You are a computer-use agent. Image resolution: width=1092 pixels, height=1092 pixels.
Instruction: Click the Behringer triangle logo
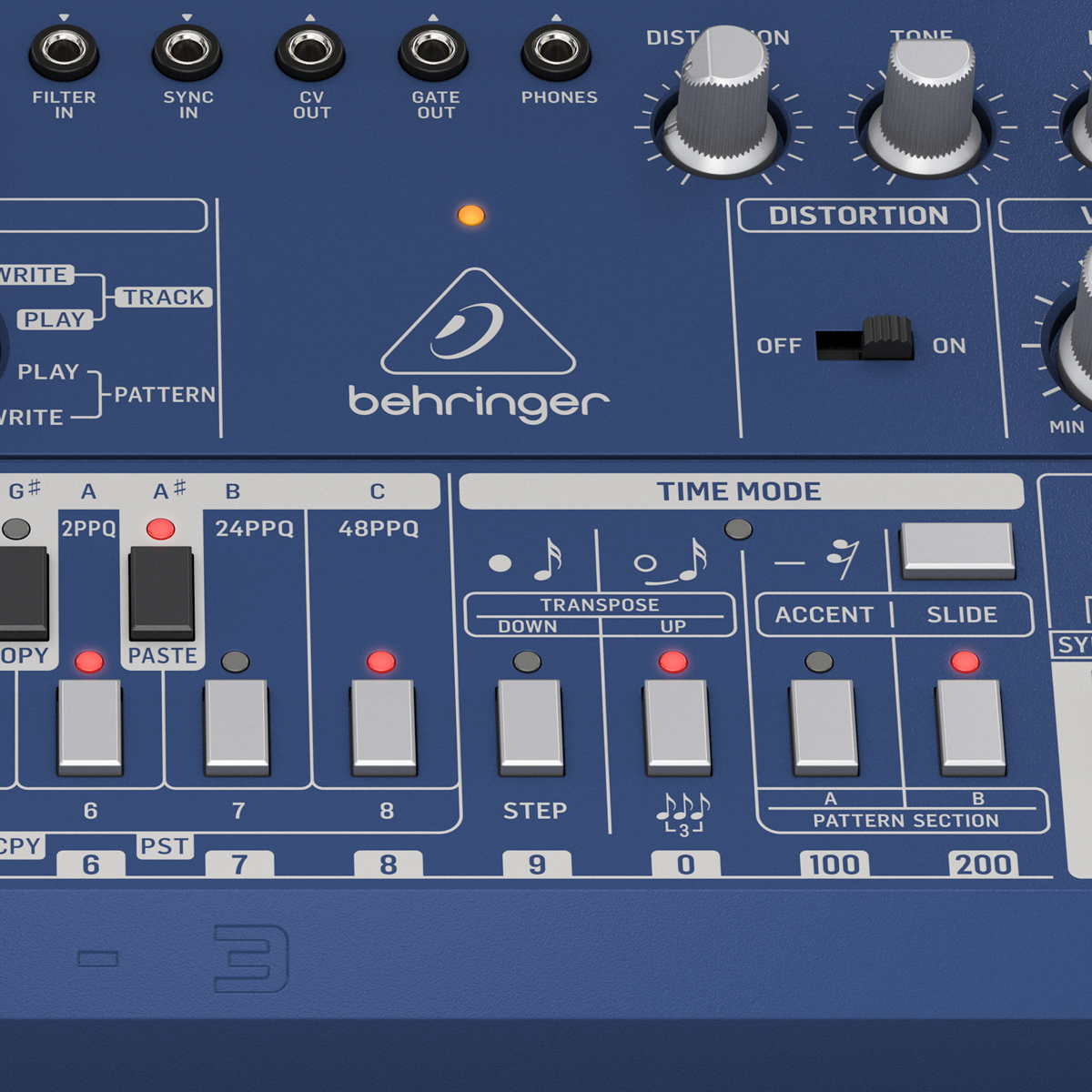point(478,324)
